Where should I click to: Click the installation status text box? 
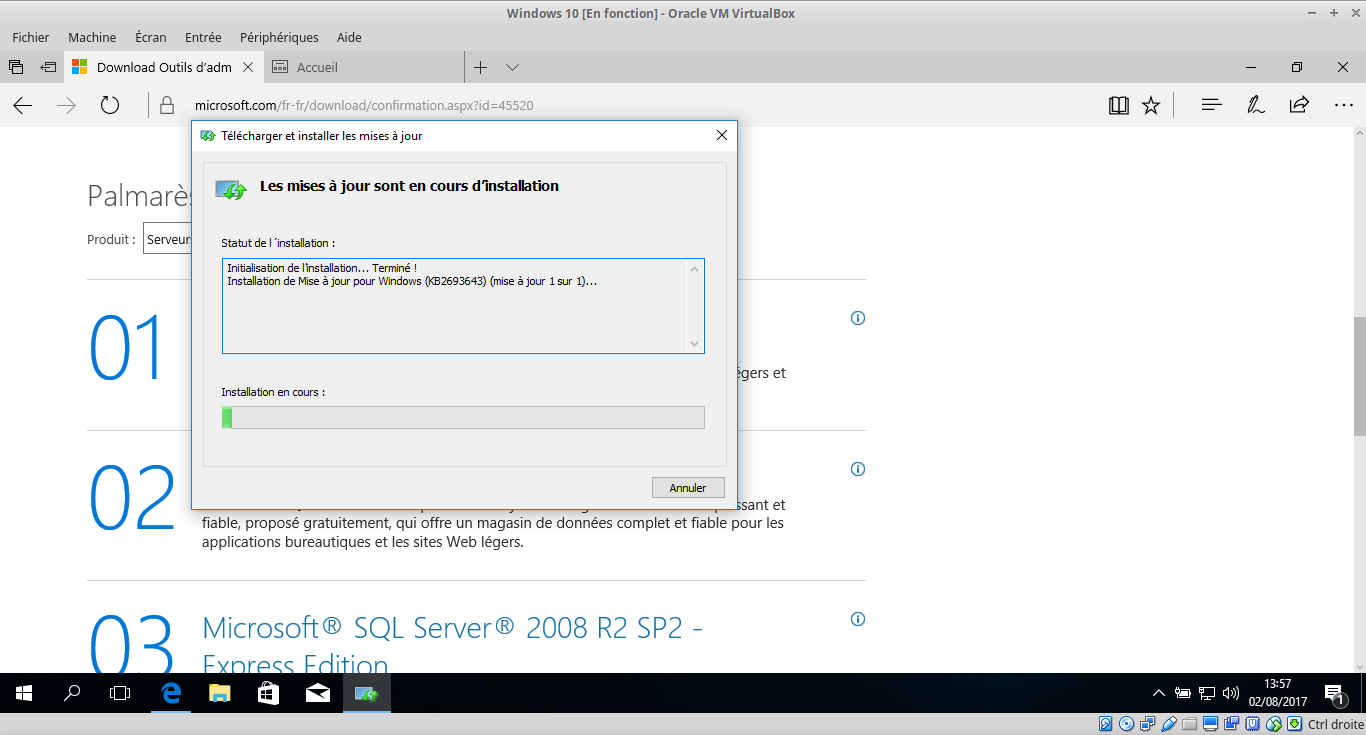click(x=463, y=306)
